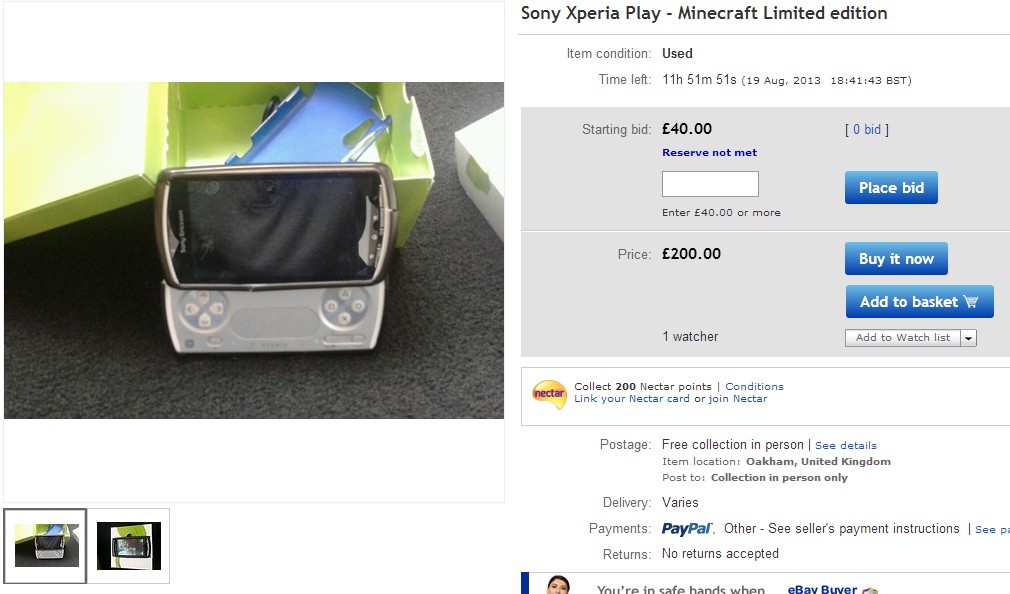Click the basket cart icon

coord(970,302)
